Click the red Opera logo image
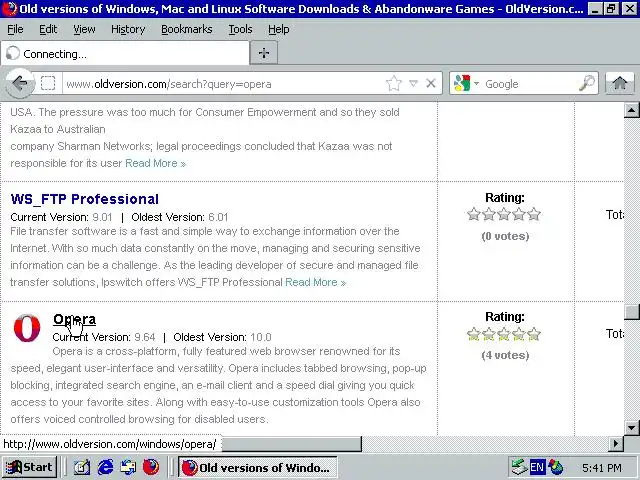 [x=27, y=327]
